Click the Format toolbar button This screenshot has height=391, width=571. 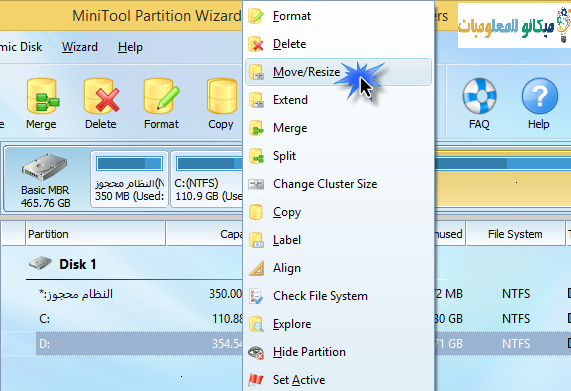click(x=161, y=104)
